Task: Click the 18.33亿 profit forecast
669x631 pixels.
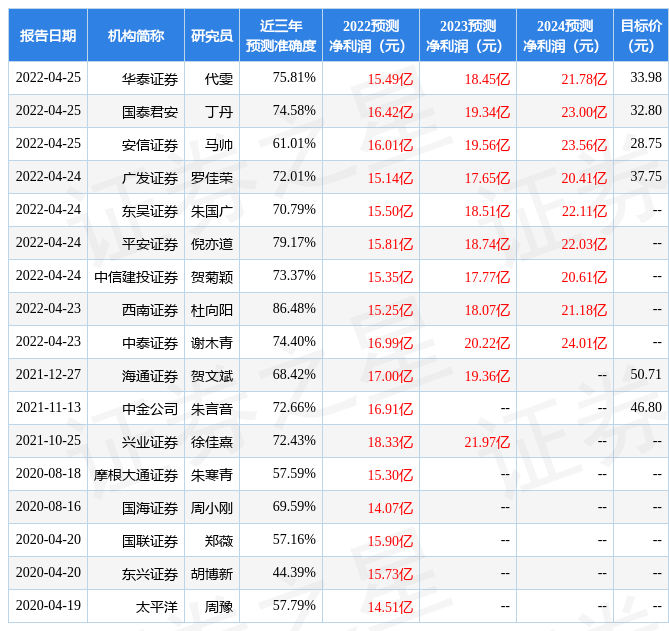Action: tap(390, 442)
